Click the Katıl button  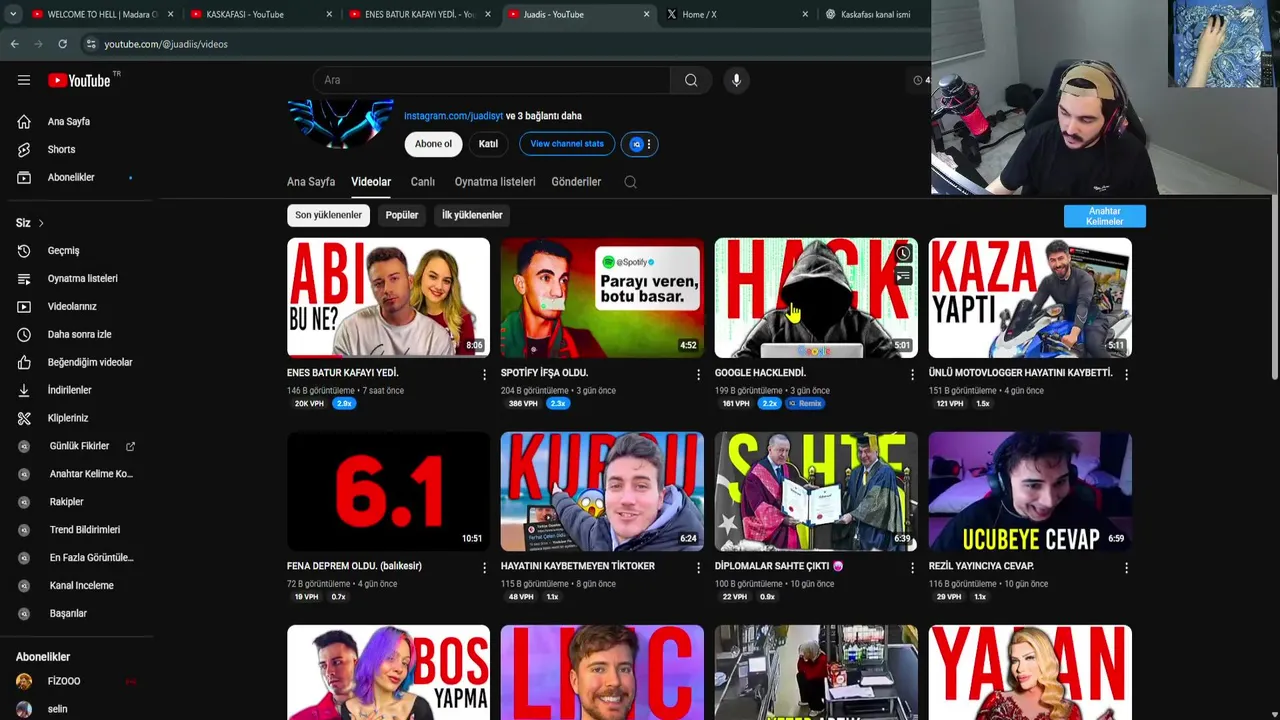coord(488,144)
